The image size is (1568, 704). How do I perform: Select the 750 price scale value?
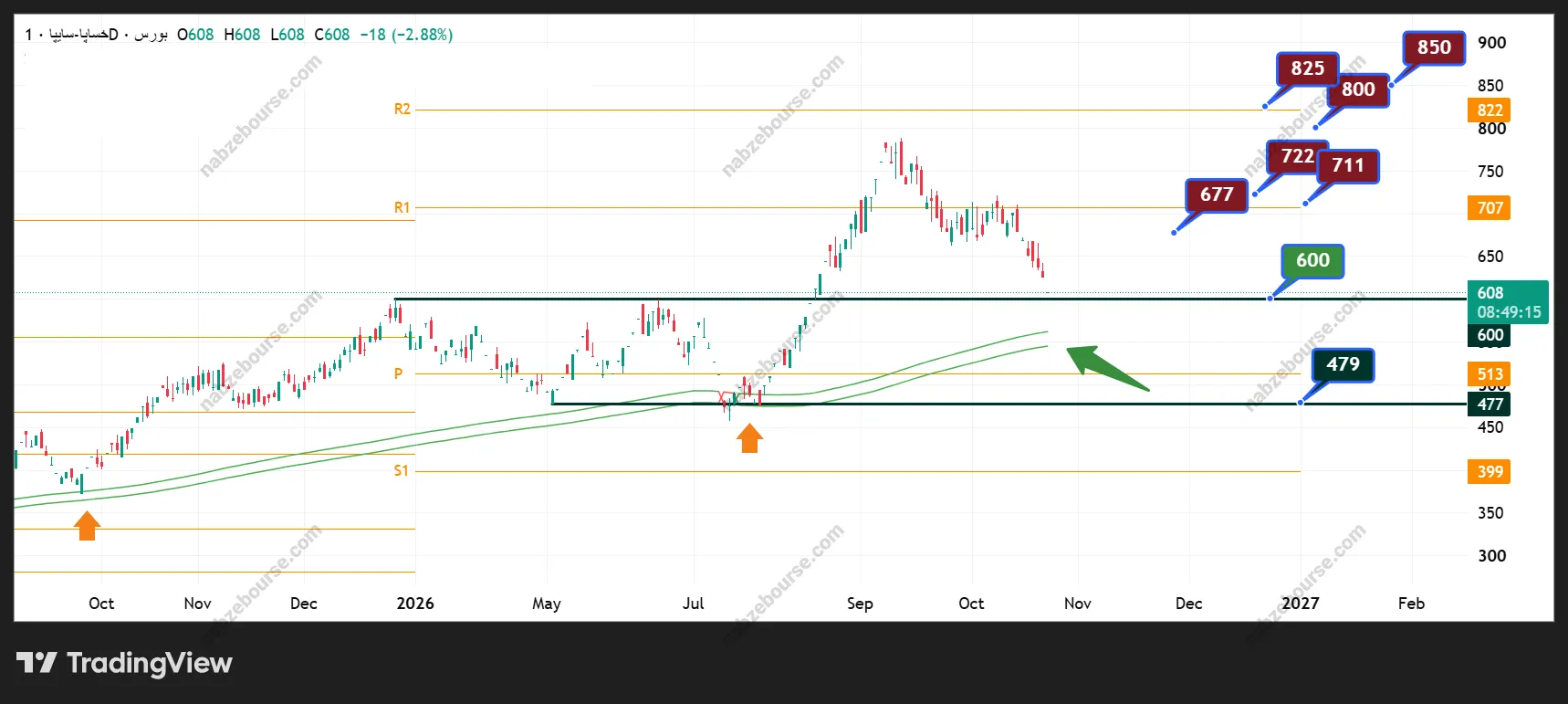pyautogui.click(x=1490, y=172)
